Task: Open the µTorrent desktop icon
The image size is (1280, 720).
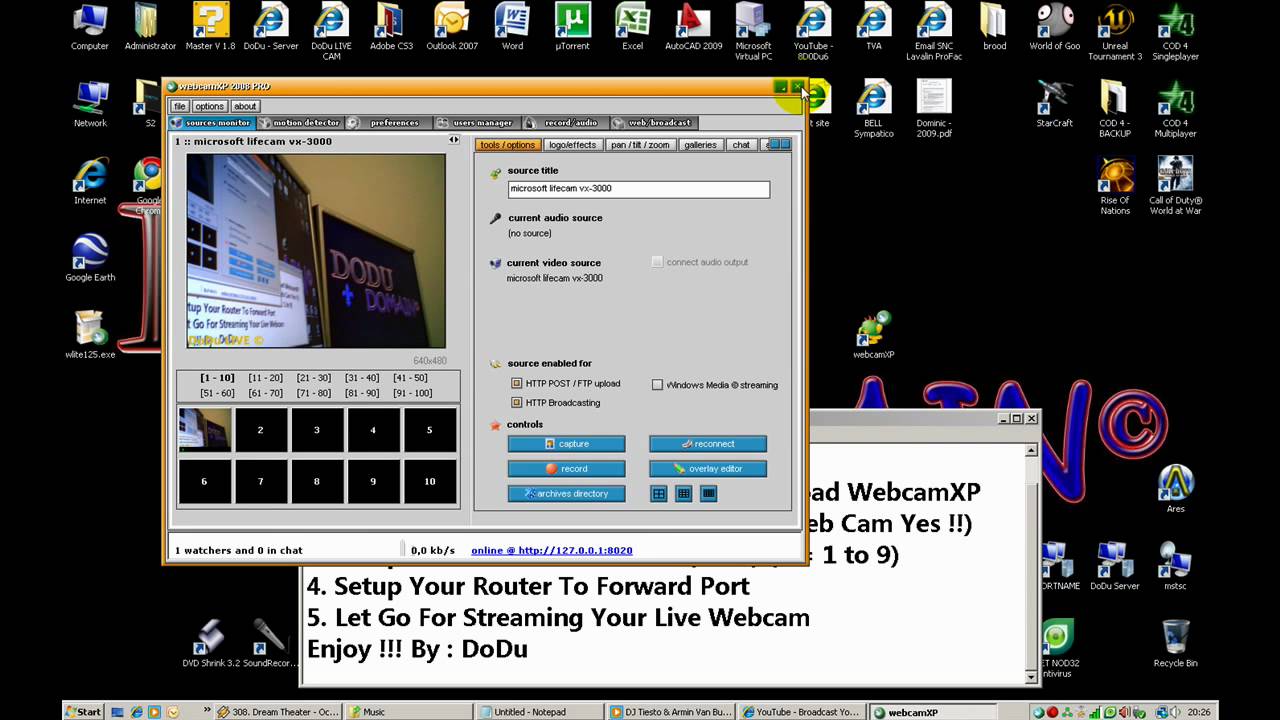Action: (x=572, y=27)
